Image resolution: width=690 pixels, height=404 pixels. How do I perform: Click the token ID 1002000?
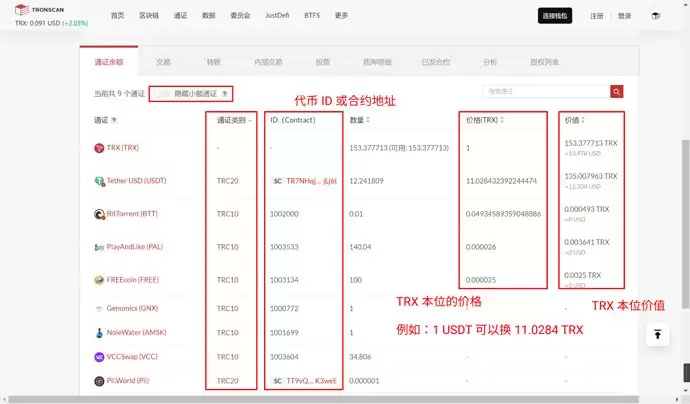tap(284, 214)
